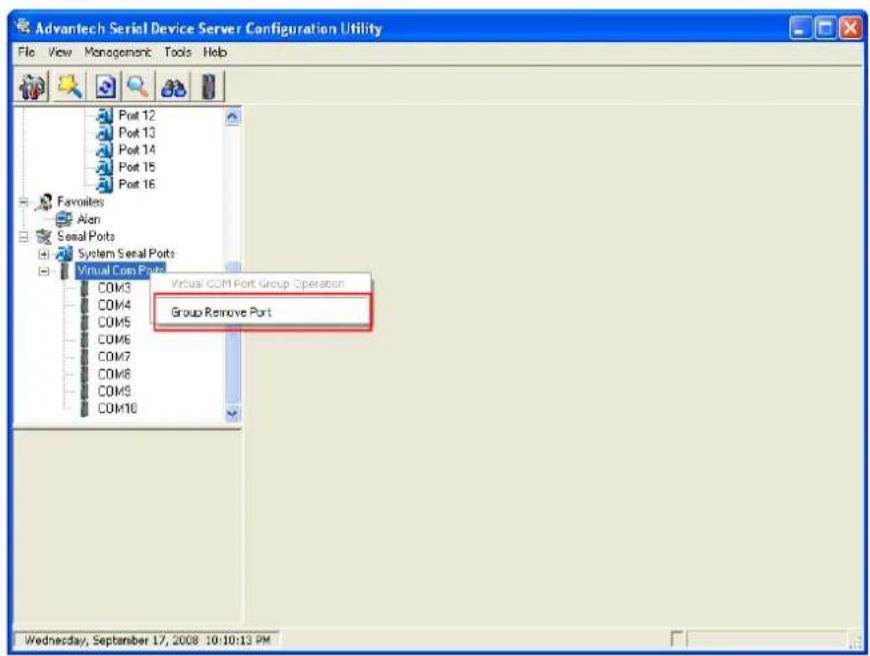Click the tree panel scrollbar thumb
870x656 pixels.
tap(234, 333)
